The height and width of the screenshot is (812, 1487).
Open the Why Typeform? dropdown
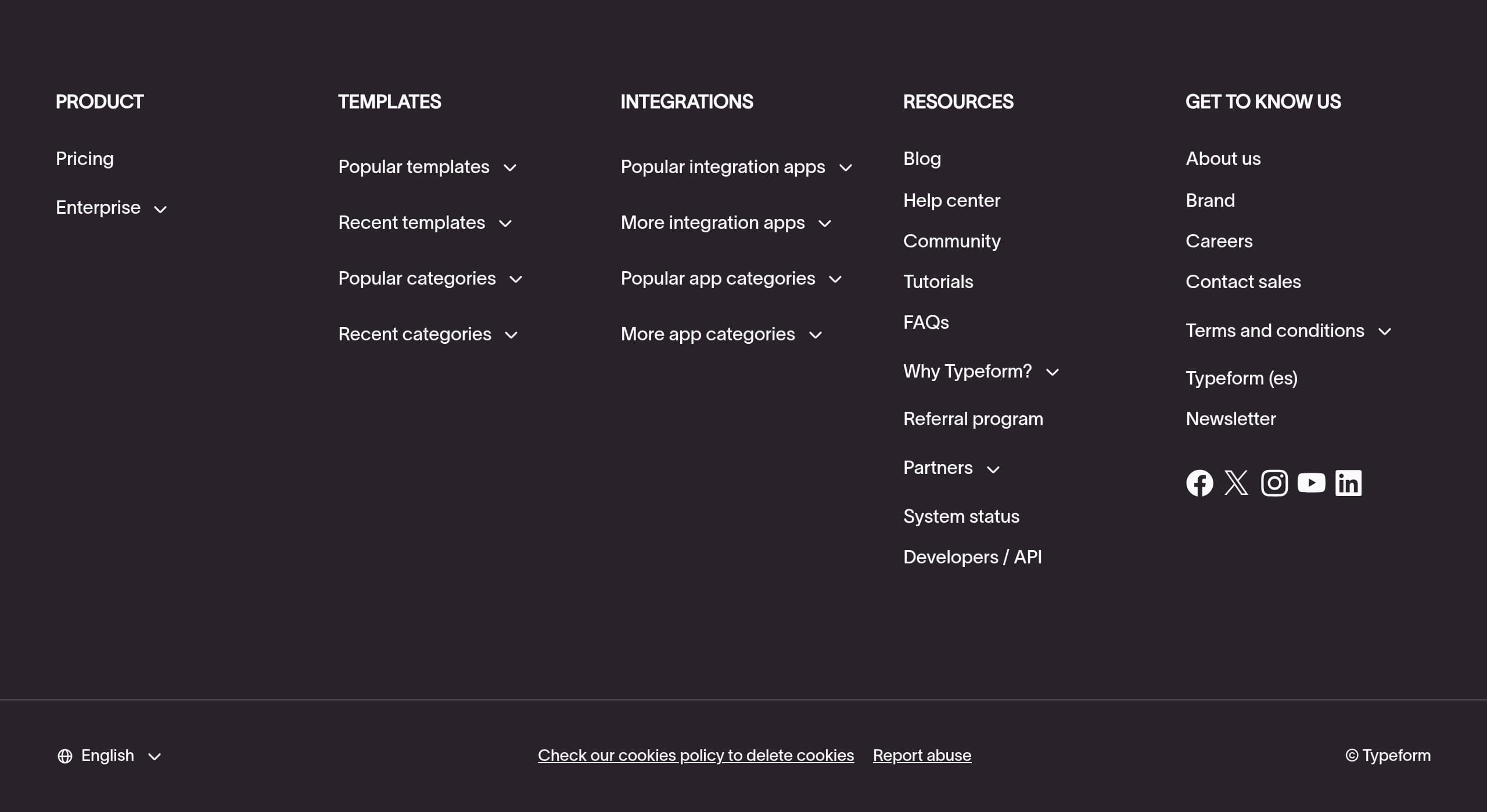981,371
